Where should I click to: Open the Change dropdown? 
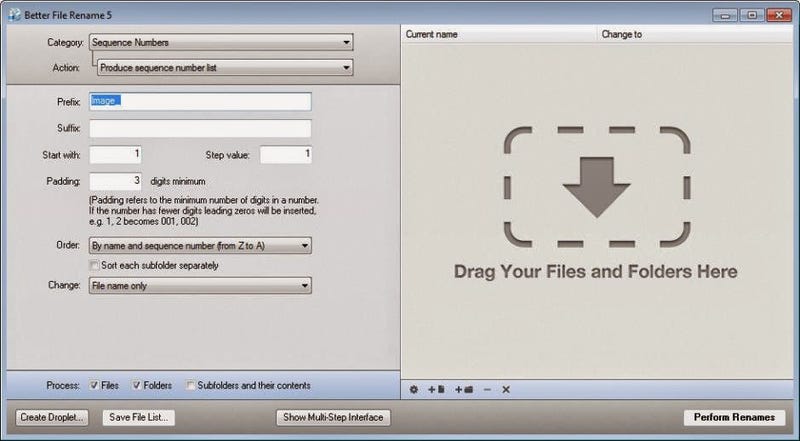(x=200, y=285)
